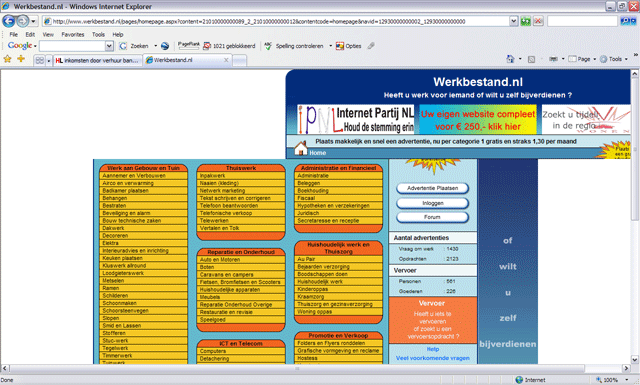The height and width of the screenshot is (385, 640).
Task: Switch to the inkomsten door verhuur tab
Action: (98, 60)
